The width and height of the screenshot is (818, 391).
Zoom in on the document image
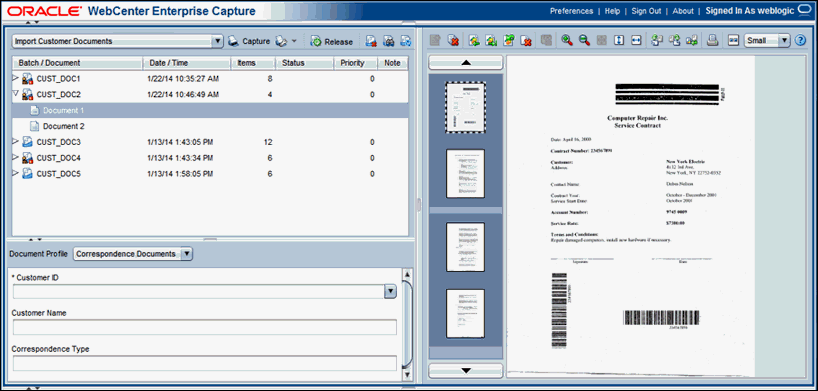567,40
